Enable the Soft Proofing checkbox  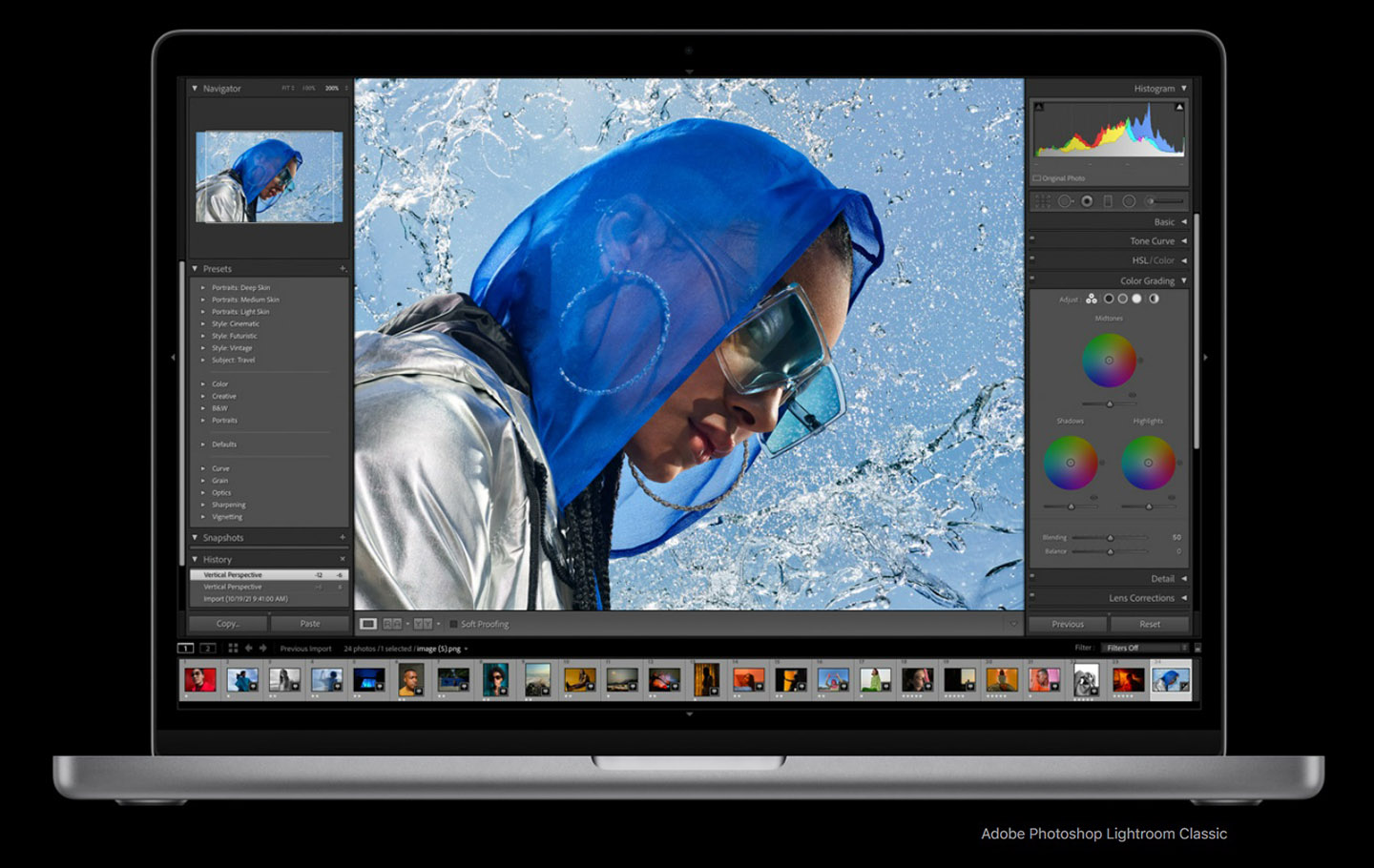pos(452,624)
